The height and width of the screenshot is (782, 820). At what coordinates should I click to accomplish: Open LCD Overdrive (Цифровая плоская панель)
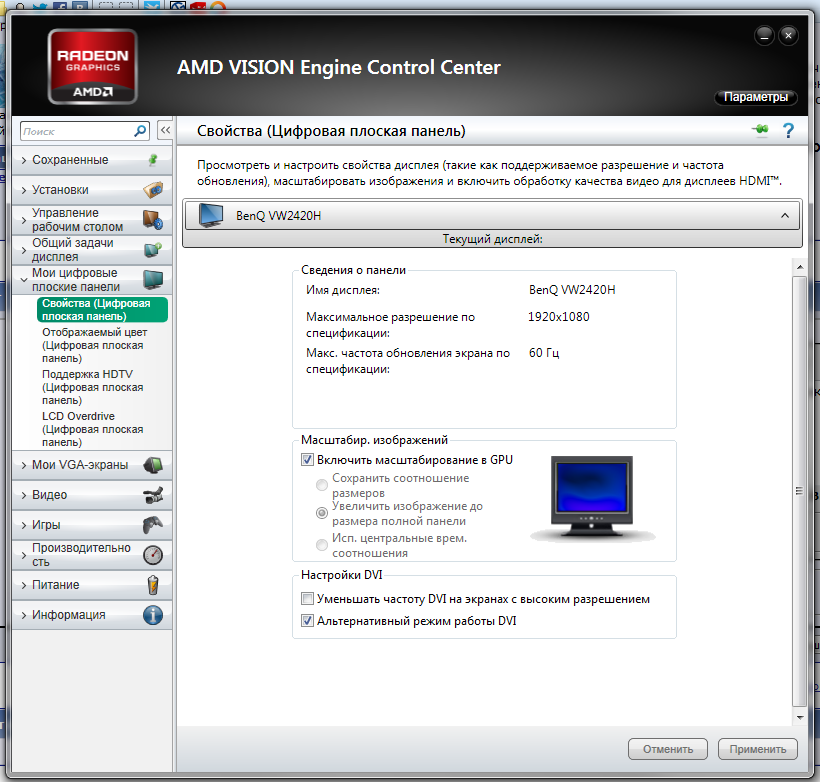(93, 429)
